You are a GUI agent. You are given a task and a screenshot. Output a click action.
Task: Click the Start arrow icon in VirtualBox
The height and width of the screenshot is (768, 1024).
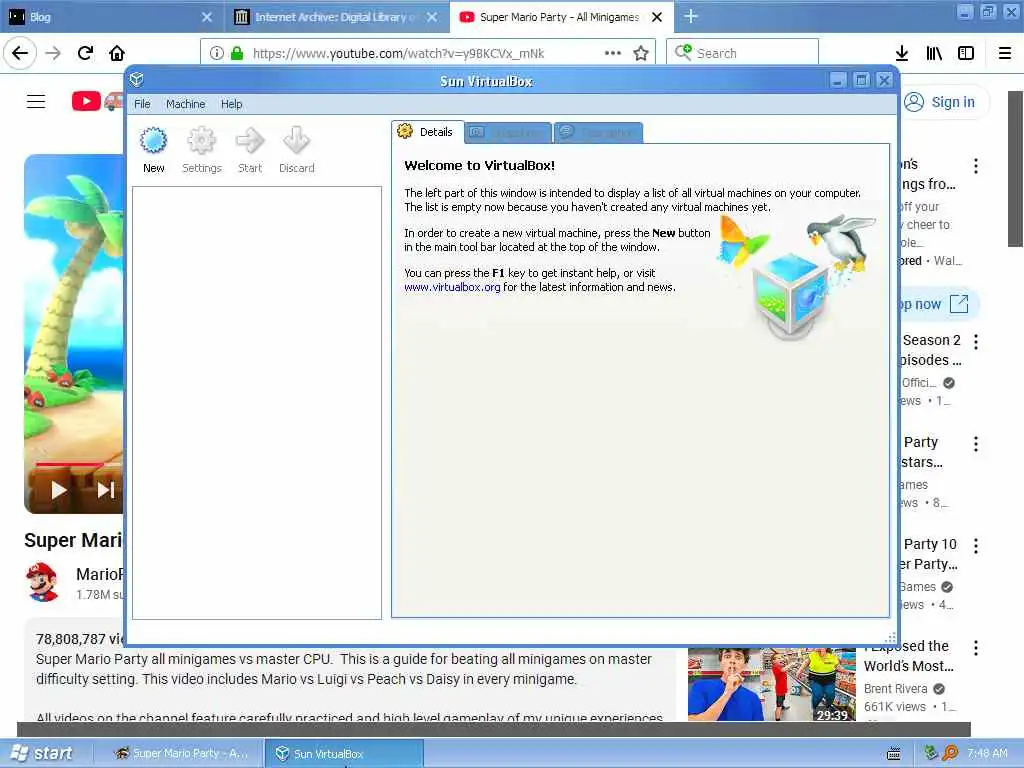pyautogui.click(x=249, y=140)
